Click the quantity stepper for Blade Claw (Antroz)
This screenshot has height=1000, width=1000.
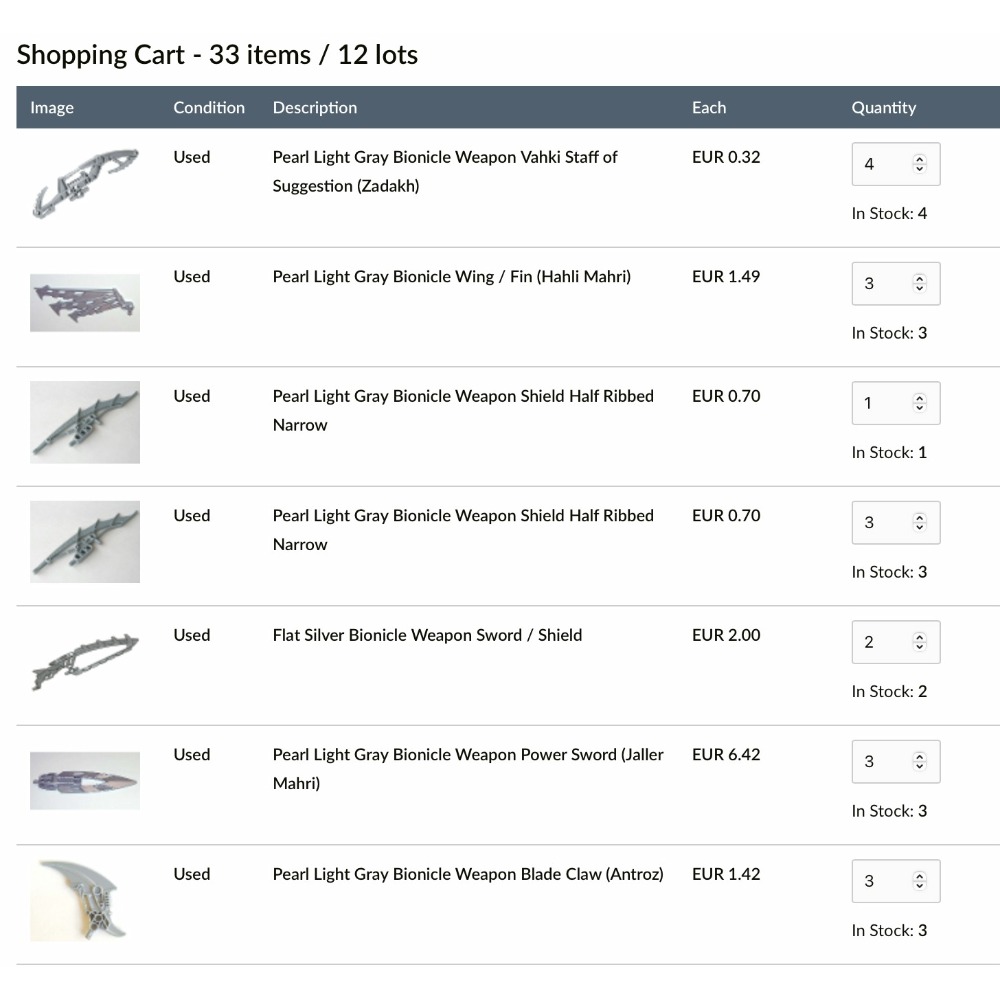(920, 881)
